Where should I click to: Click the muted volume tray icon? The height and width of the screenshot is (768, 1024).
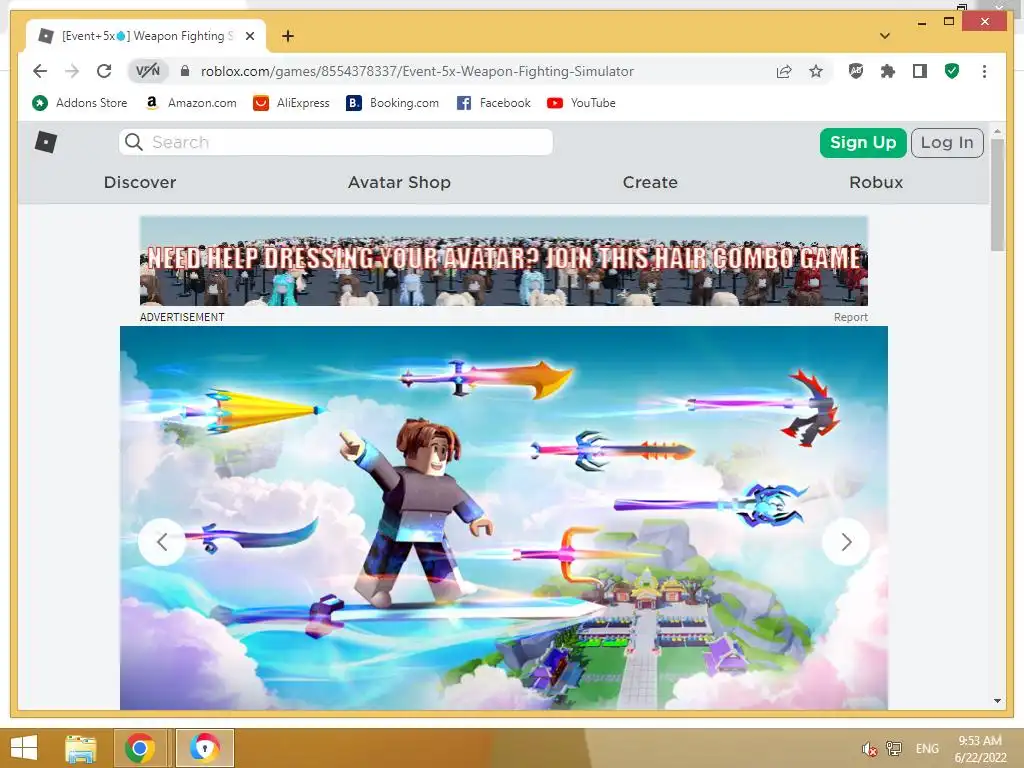click(x=869, y=749)
